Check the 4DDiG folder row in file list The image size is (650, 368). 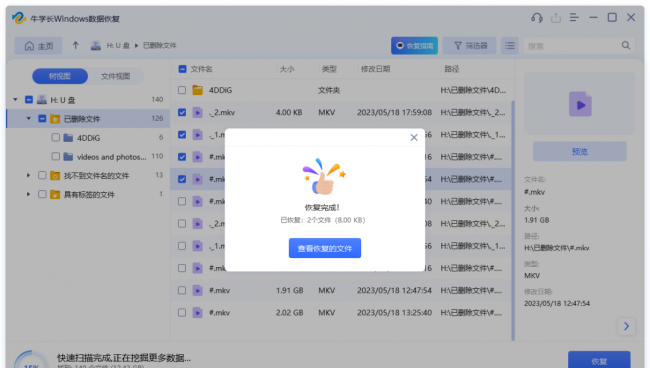[x=182, y=90]
